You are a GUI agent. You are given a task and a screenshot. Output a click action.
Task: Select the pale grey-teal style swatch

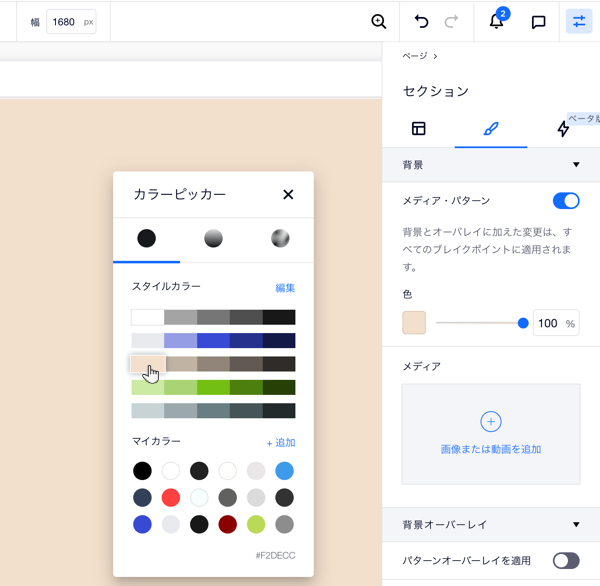point(148,411)
